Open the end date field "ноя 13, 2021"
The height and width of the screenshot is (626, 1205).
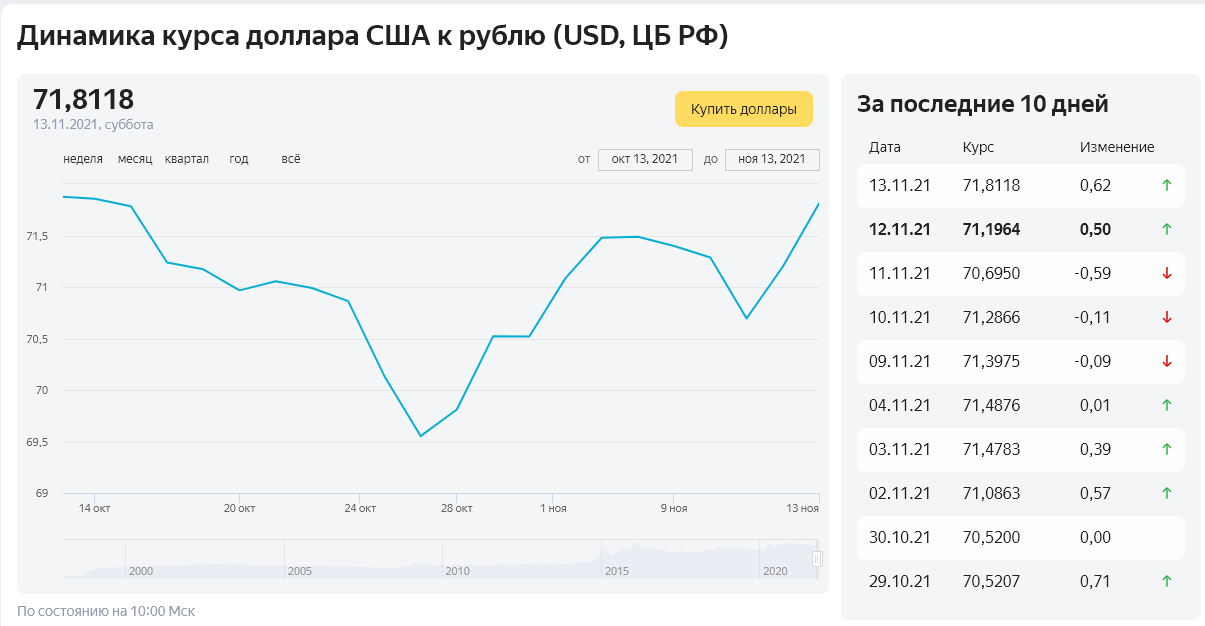[772, 160]
